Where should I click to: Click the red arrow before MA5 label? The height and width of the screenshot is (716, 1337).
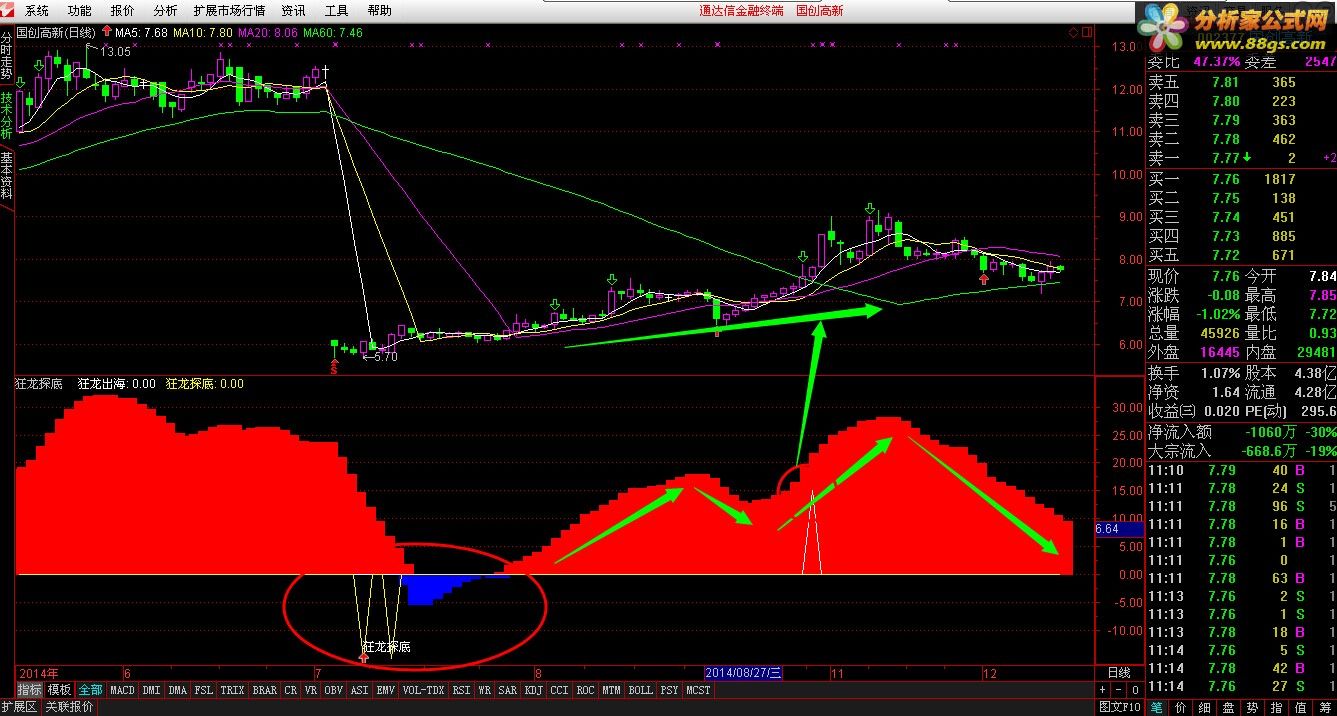[107, 32]
